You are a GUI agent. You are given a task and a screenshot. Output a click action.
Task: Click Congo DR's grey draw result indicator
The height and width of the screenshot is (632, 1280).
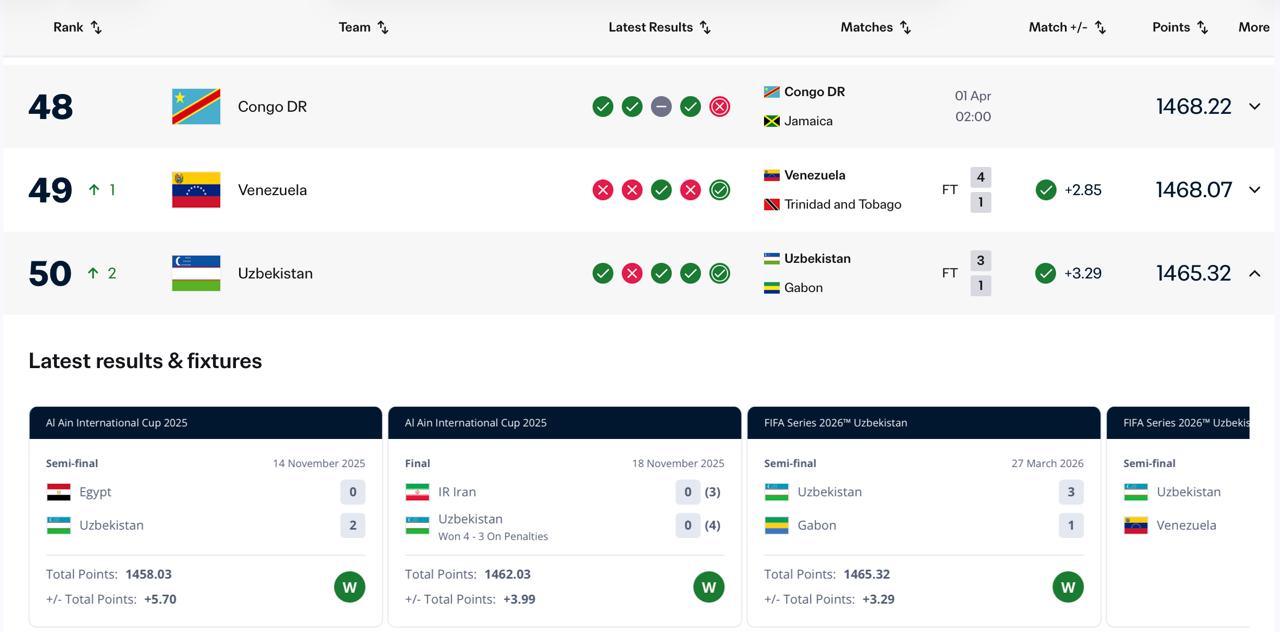click(661, 107)
